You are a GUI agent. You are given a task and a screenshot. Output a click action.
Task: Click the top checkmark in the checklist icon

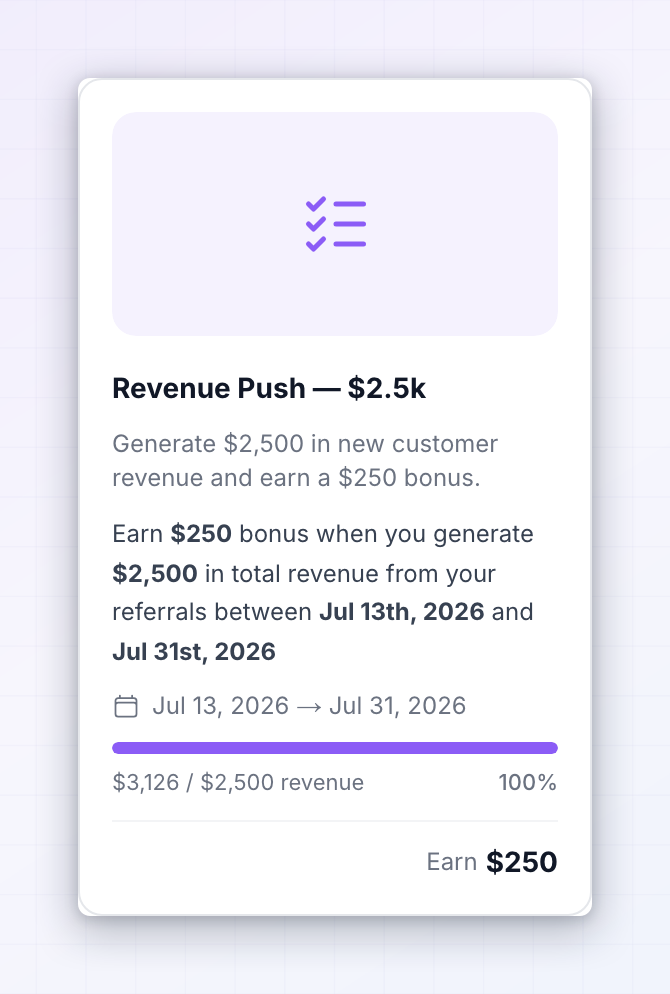tap(316, 203)
